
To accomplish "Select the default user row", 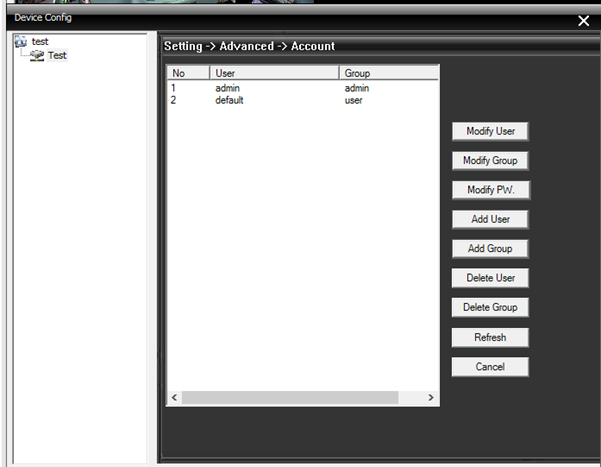I will click(230, 100).
